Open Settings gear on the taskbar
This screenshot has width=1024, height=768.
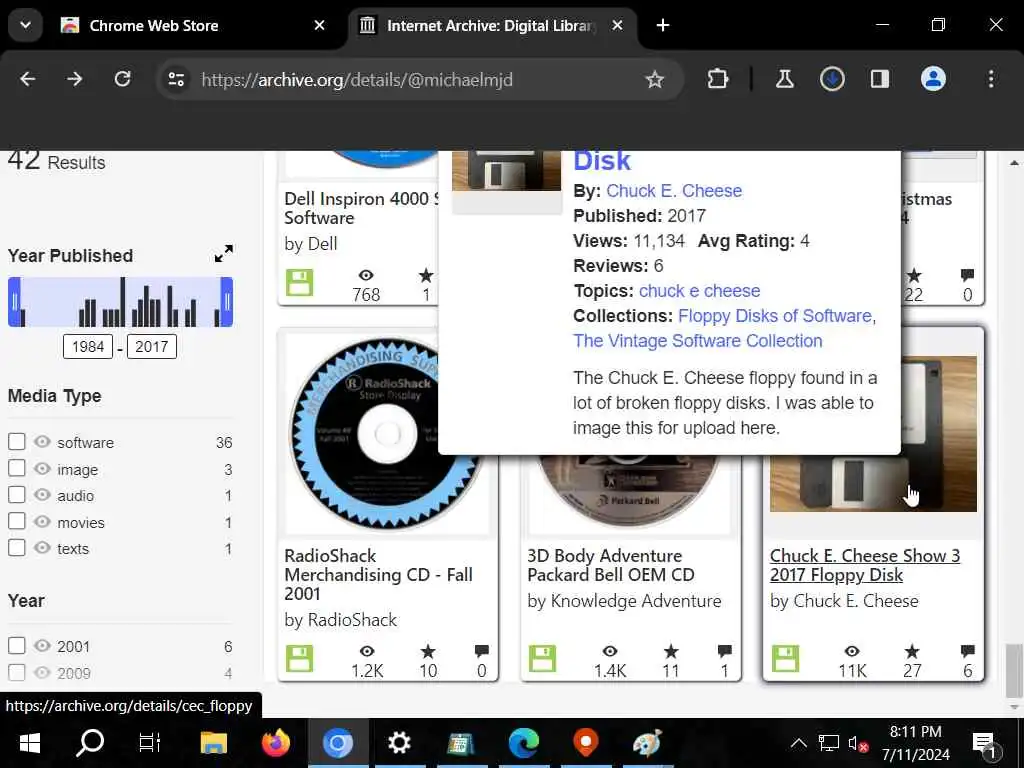click(x=399, y=743)
